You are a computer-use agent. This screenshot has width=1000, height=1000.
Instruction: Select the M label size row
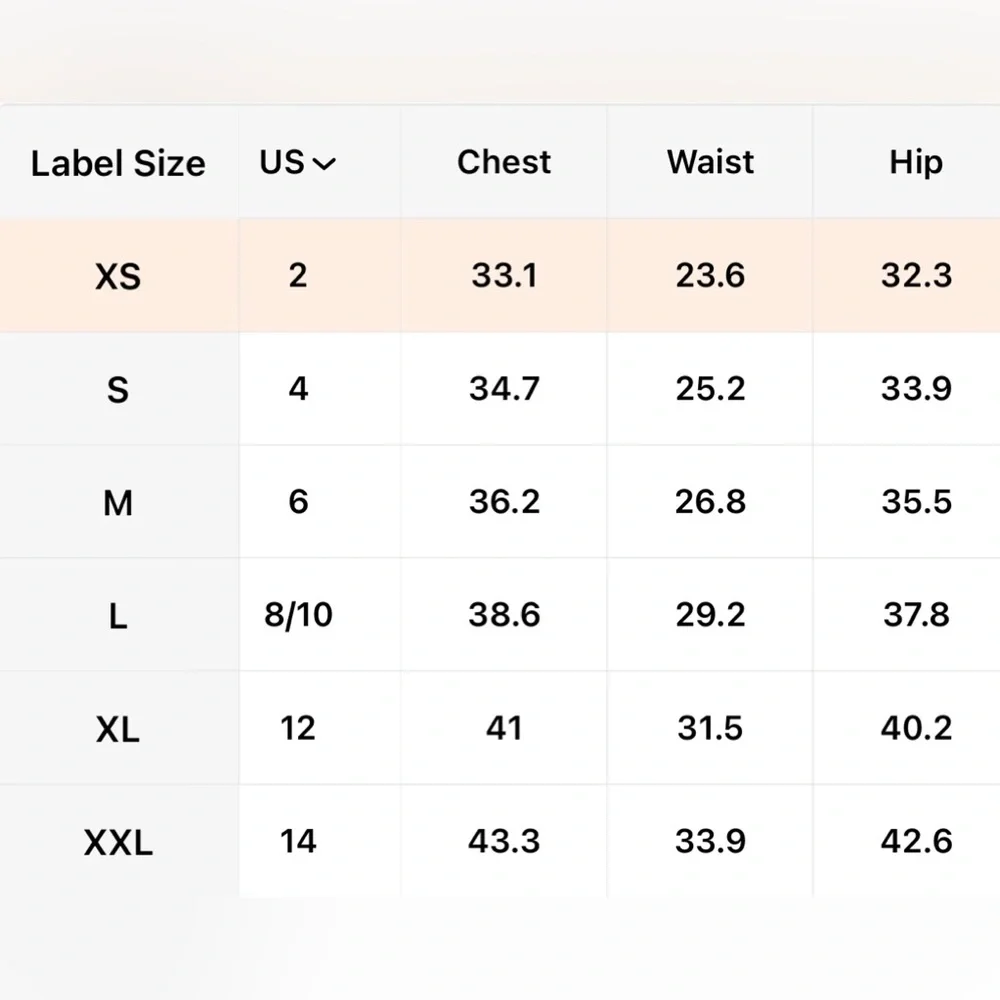(500, 502)
